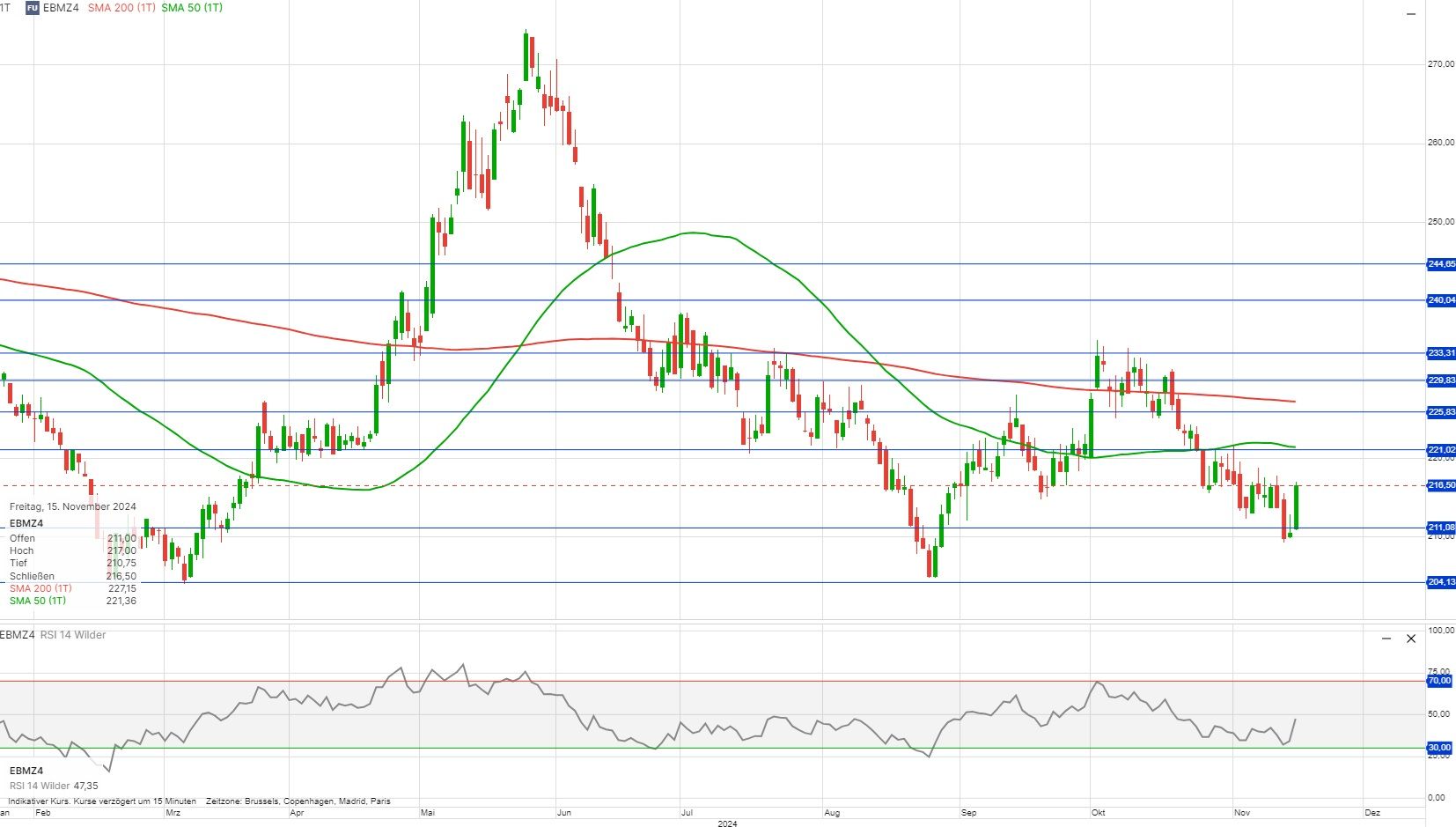This screenshot has width=1456, height=827.
Task: Select the 244,65 horizontal level label
Action: (1440, 264)
